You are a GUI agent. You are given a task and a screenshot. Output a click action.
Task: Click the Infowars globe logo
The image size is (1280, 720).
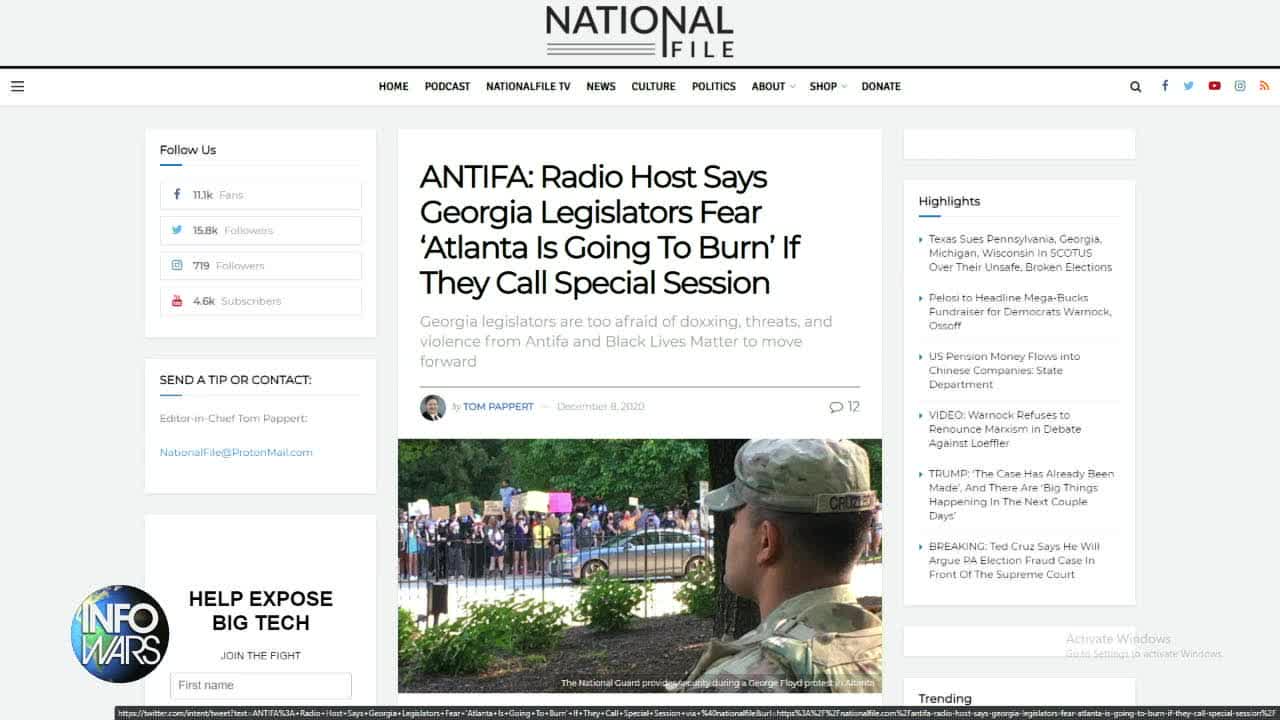120,634
